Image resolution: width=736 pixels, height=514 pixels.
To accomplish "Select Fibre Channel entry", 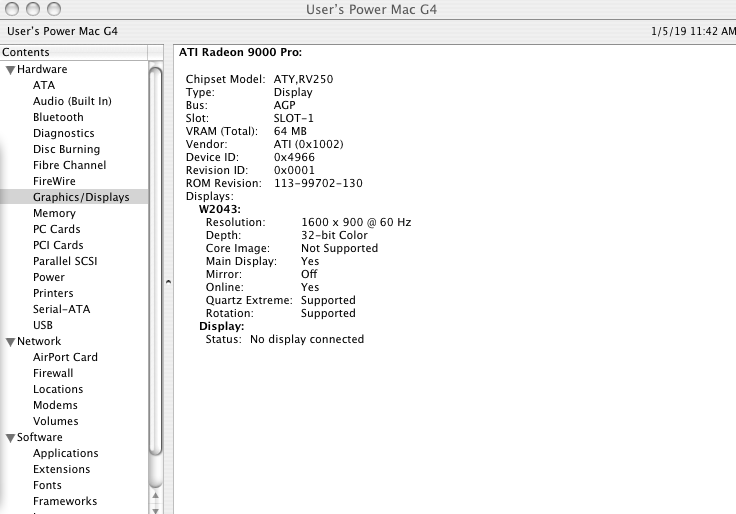I will pos(69,165).
